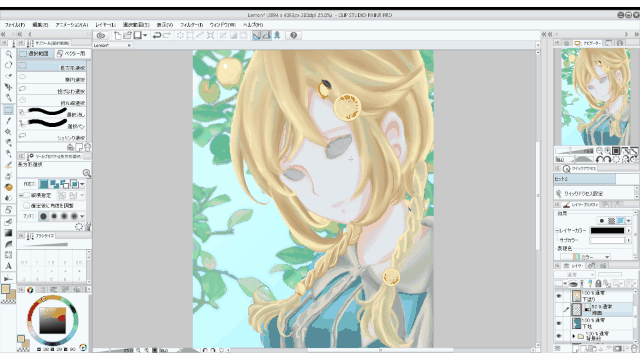Select the Zoom magnifier tool
This screenshot has height=360, width=640.
pos(8,54)
